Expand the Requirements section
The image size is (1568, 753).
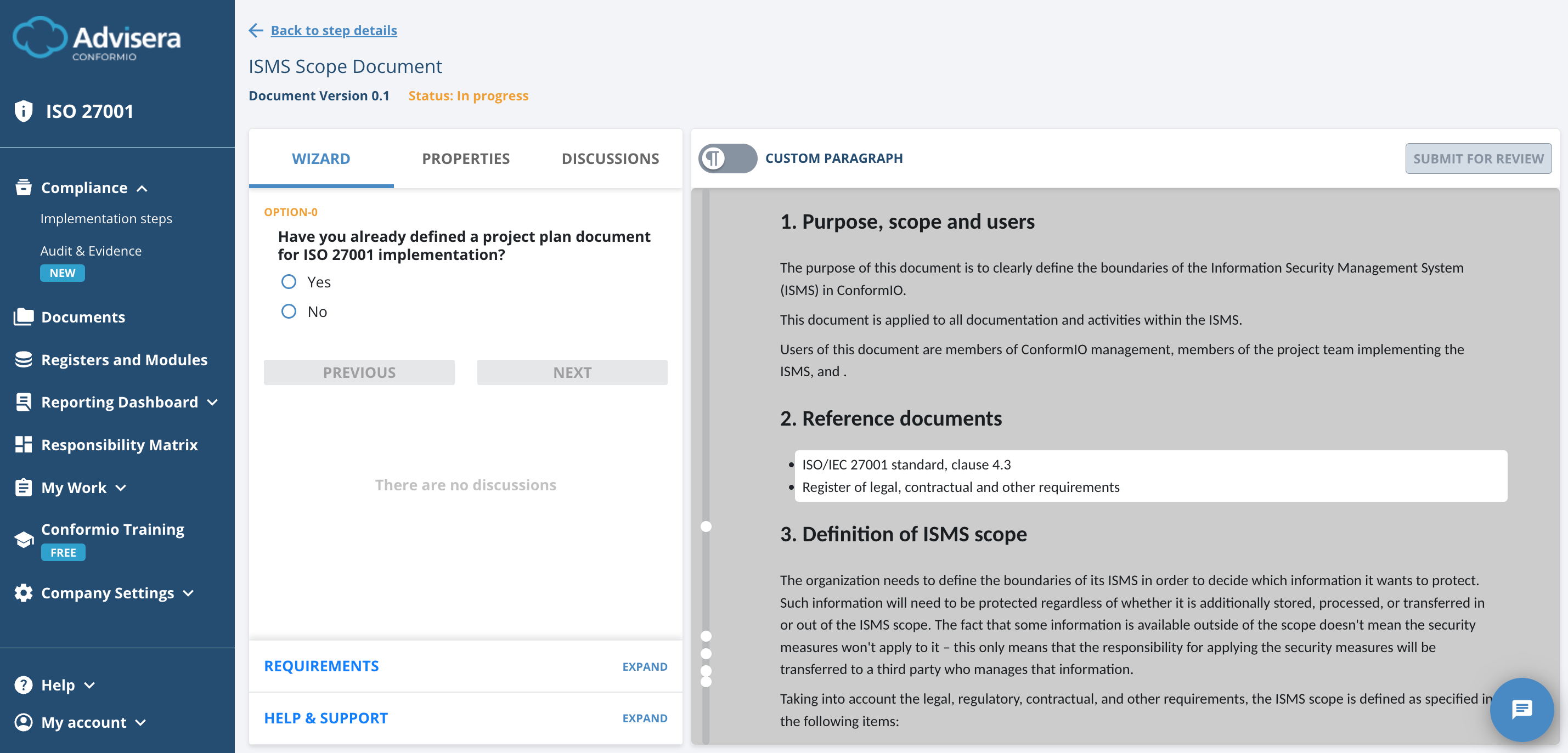[644, 666]
